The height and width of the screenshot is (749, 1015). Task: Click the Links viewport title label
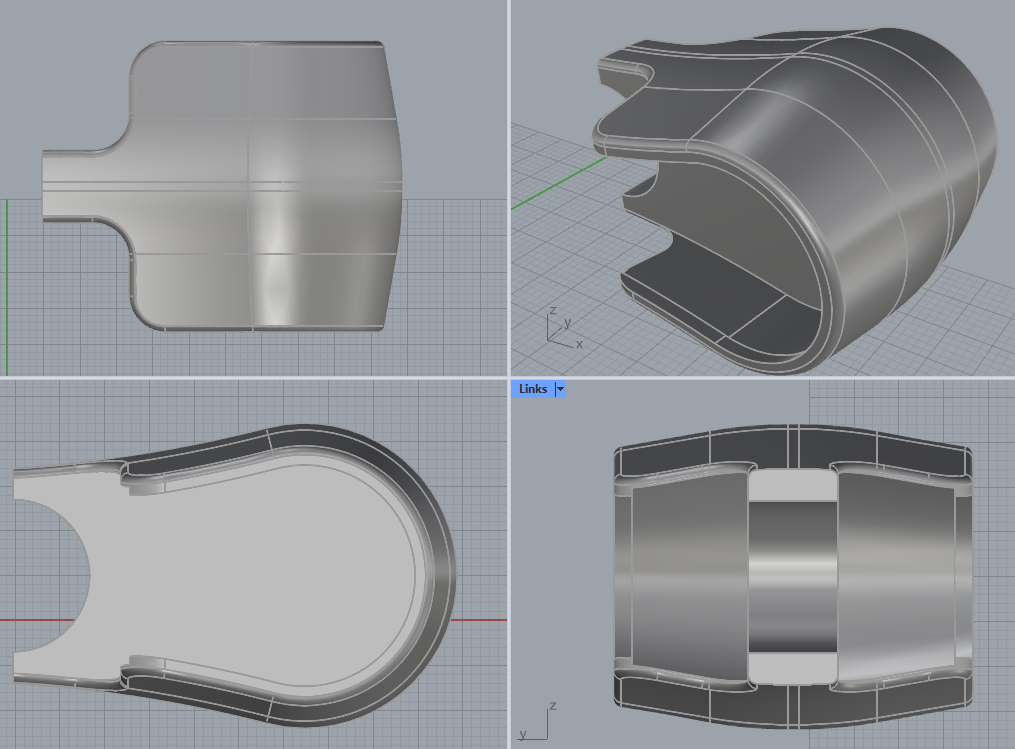click(532, 389)
